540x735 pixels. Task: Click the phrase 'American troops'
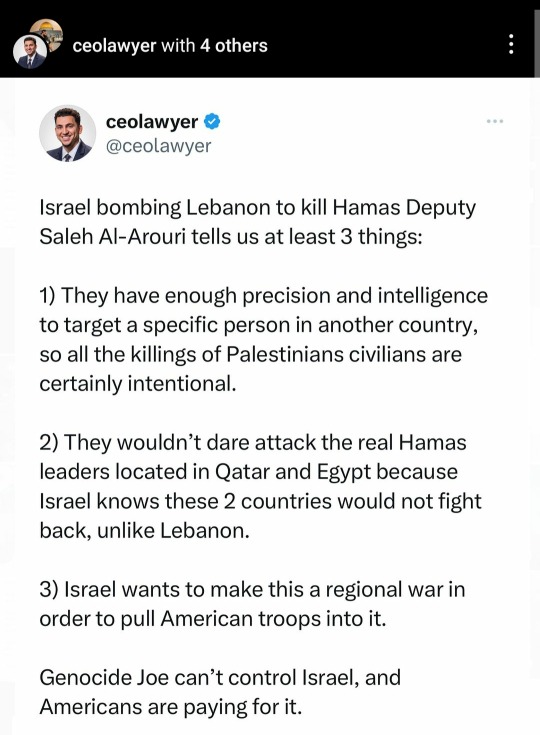pyautogui.click(x=240, y=619)
